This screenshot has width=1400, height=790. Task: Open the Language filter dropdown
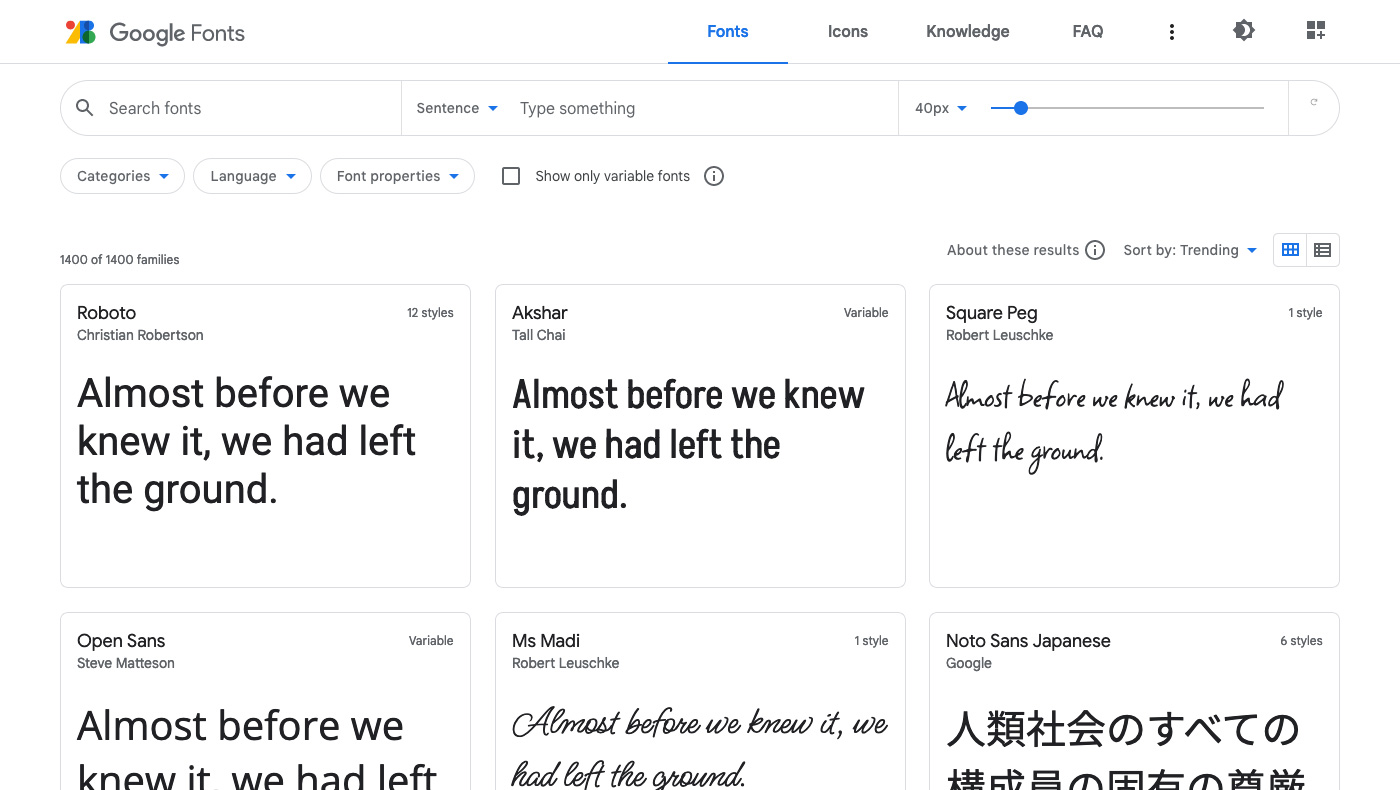[x=253, y=176]
